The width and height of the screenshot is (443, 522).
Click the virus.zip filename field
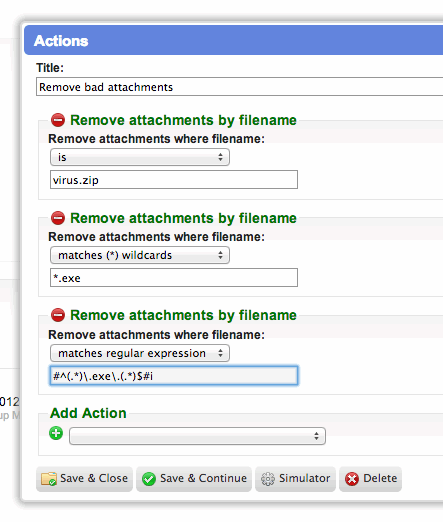(x=174, y=180)
